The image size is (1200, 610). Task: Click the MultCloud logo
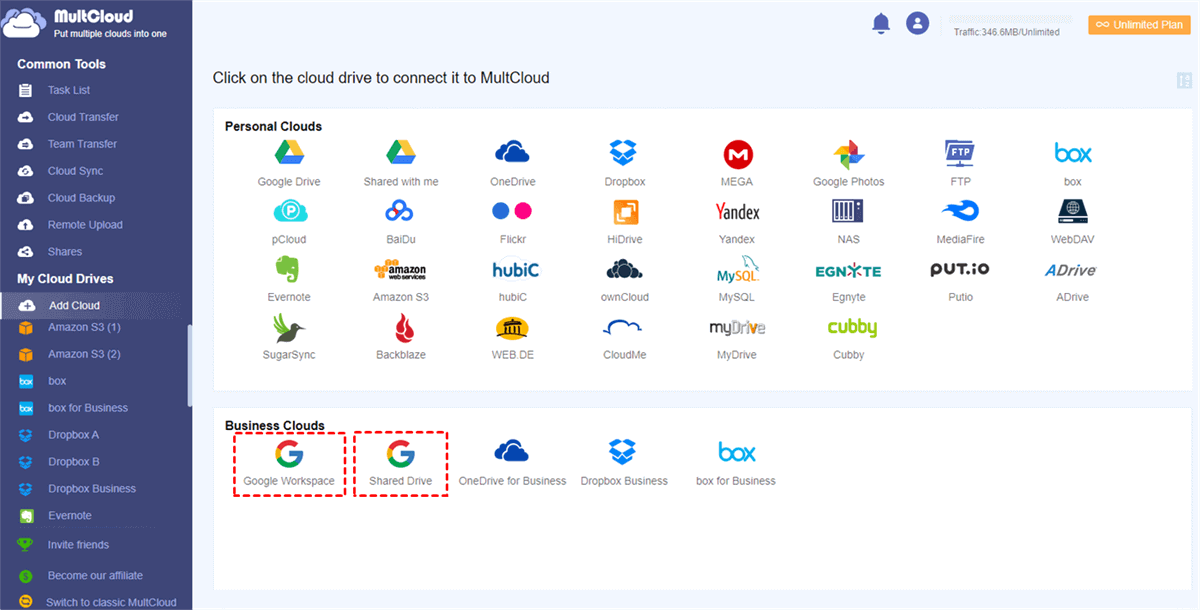pos(84,23)
